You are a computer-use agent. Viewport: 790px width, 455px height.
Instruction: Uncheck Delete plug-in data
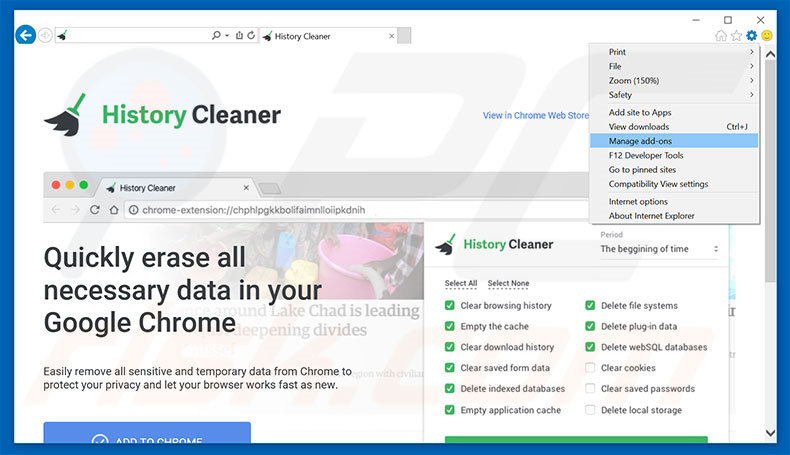coord(590,326)
